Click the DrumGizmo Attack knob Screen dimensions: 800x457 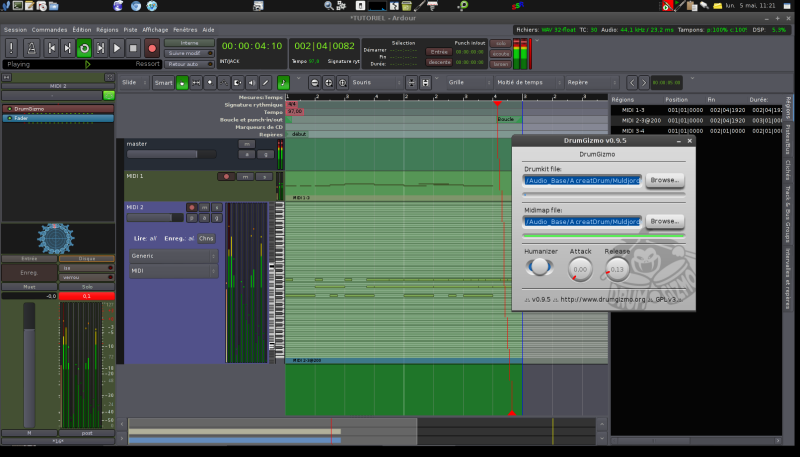(x=580, y=268)
